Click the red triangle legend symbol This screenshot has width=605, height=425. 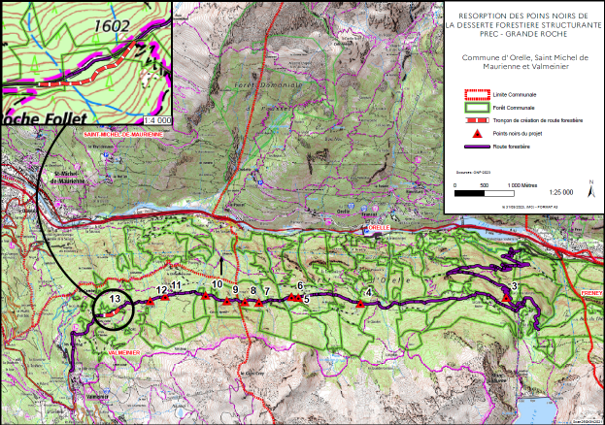tap(477, 134)
